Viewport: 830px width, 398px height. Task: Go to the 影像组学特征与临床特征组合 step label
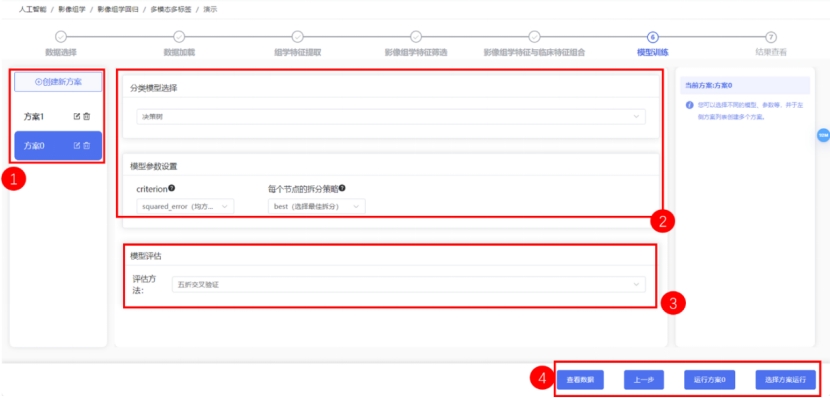(535, 52)
